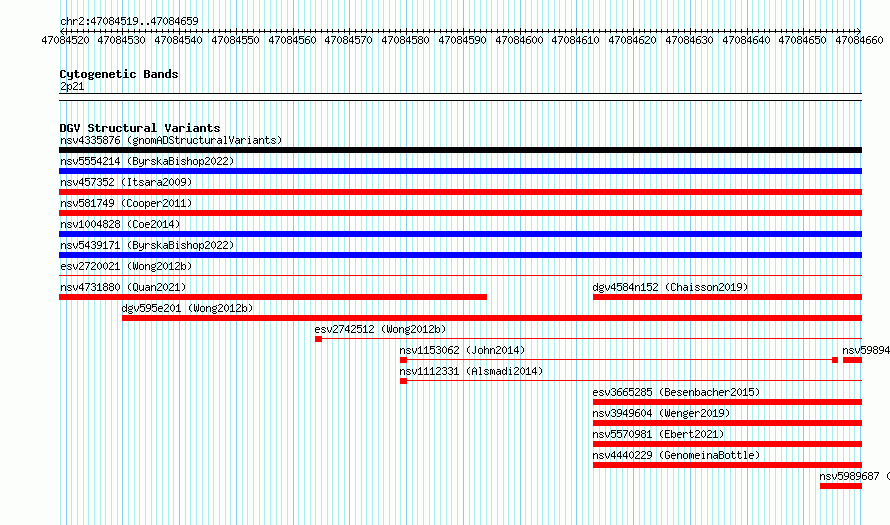Open dgv4584n152 Chaisson2019 variant label
Screen dimensions: 890x525
670,287
